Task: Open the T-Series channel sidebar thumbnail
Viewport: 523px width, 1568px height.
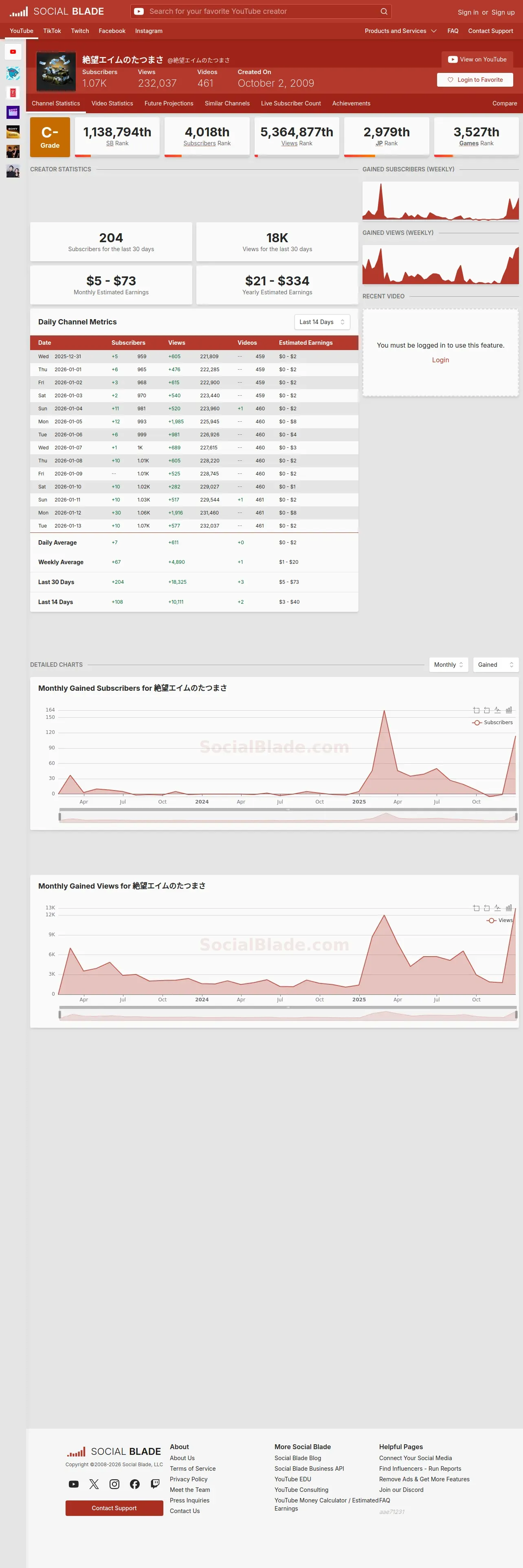Action: [x=13, y=92]
